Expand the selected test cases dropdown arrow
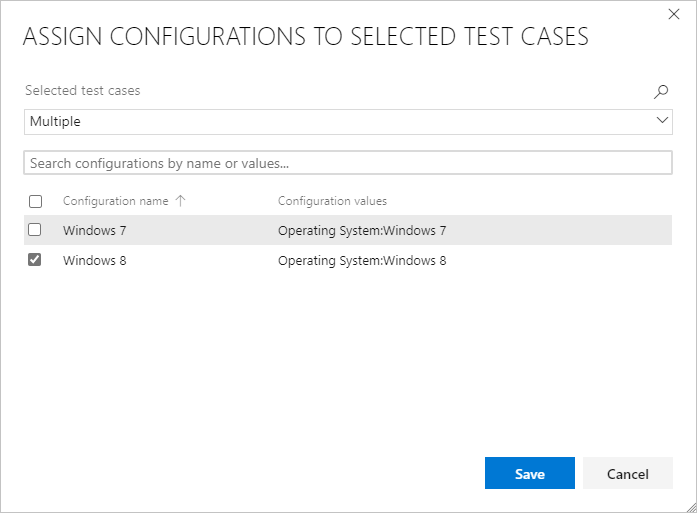This screenshot has width=697, height=513. click(662, 120)
